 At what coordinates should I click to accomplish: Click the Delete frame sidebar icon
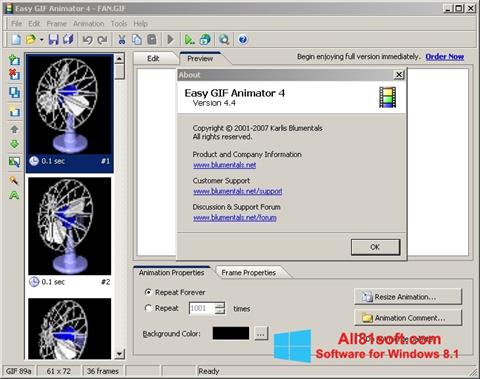(14, 74)
